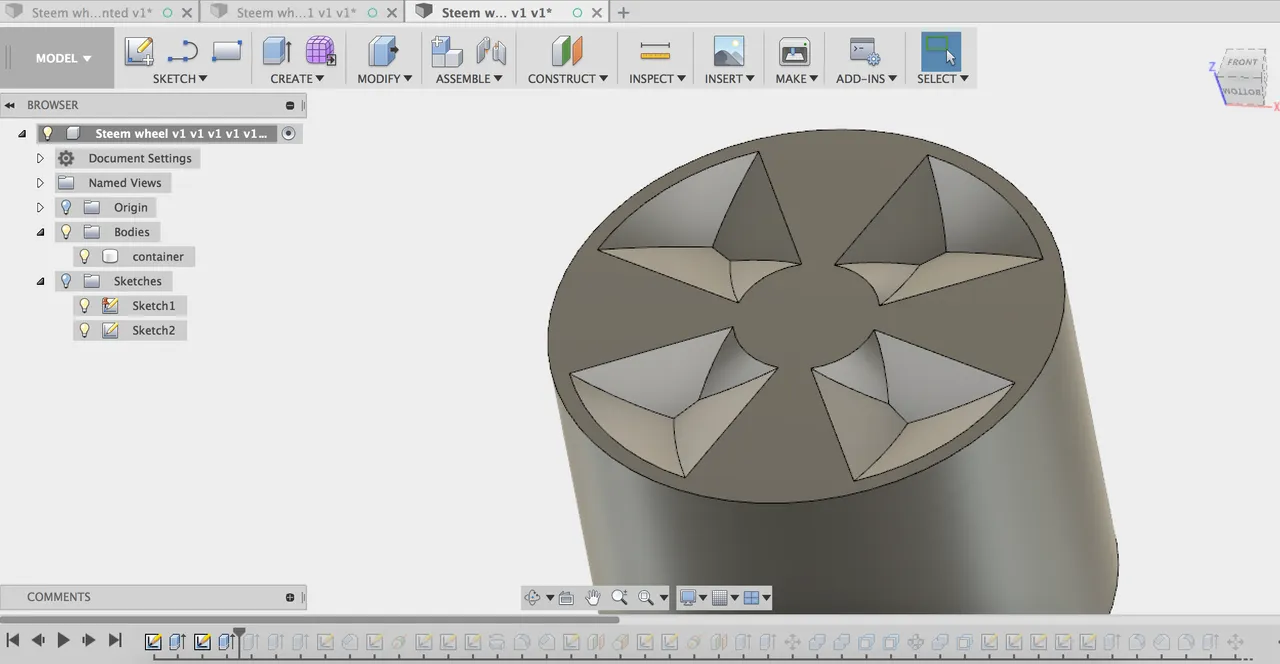Open the SKETCH dropdown menu
The width and height of the screenshot is (1280, 664).
(180, 78)
